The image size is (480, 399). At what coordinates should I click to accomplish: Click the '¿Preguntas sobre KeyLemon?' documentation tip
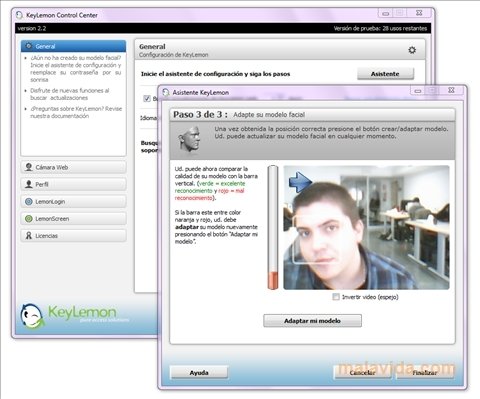pyautogui.click(x=76, y=112)
